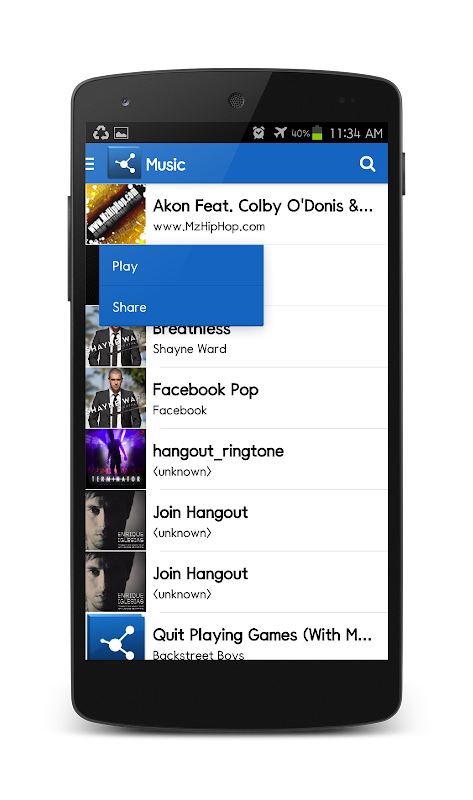
Task: Tap the Terminator album art thumbnail
Action: pos(115,459)
